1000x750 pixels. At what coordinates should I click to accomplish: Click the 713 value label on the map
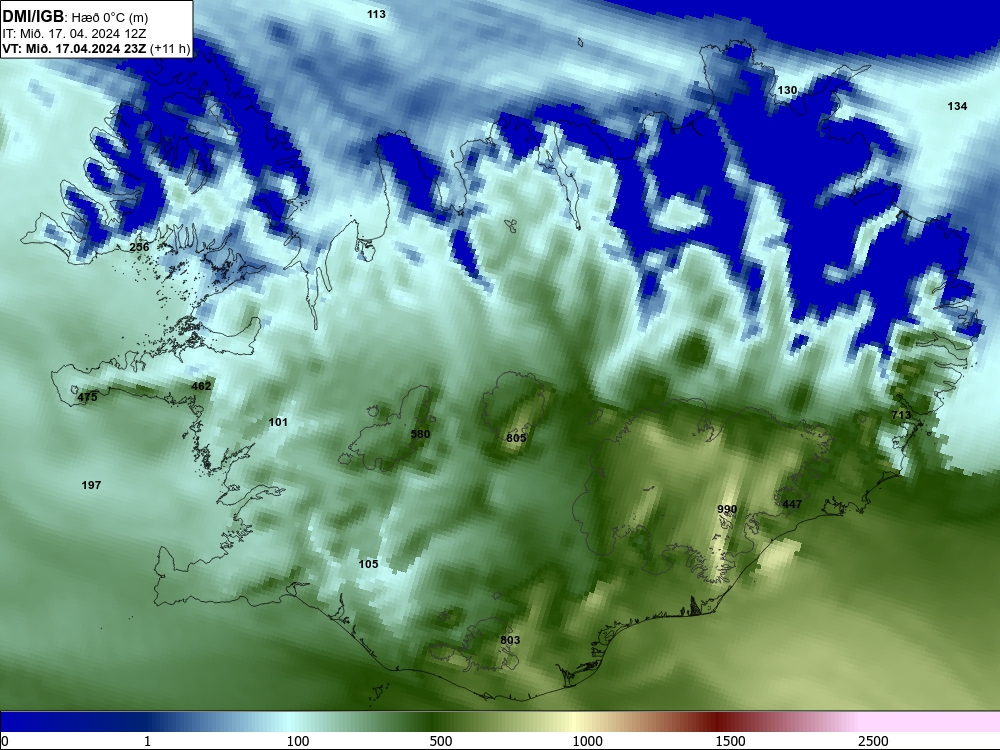click(901, 415)
